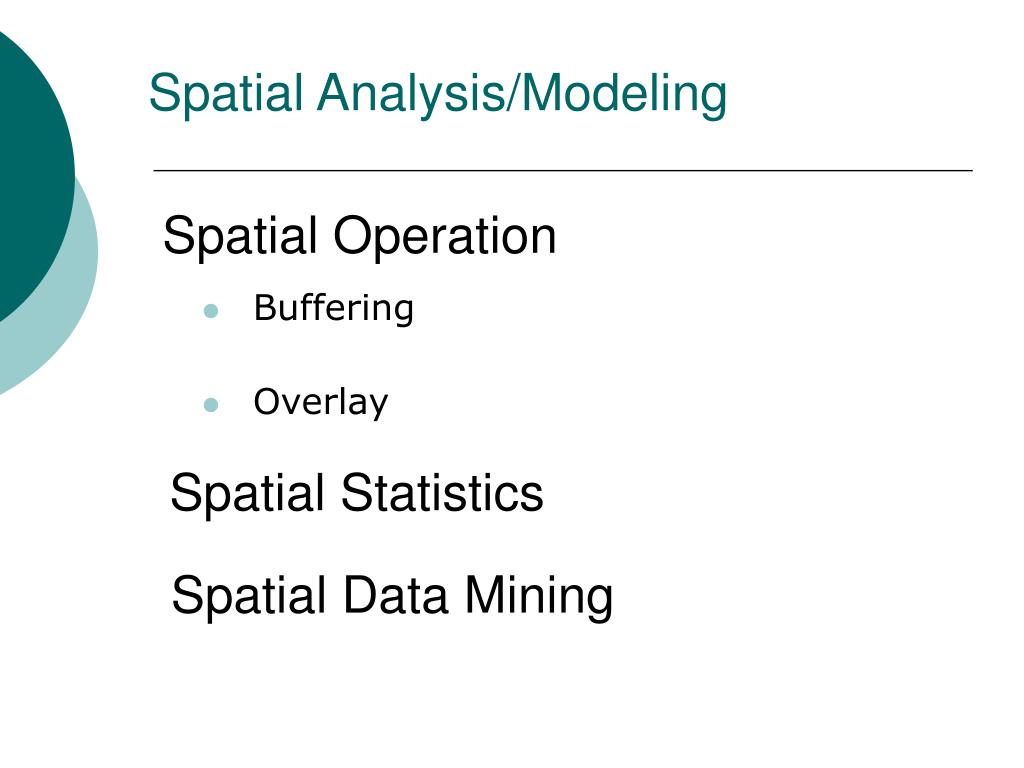Click the word "Statistics" on the slide
This screenshot has width=1024, height=768.
point(442,493)
